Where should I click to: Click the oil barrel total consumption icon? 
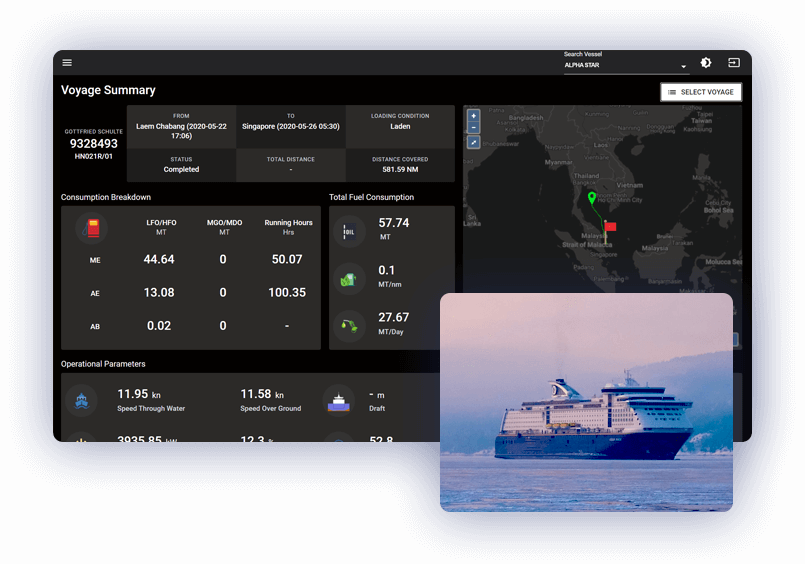click(x=349, y=231)
